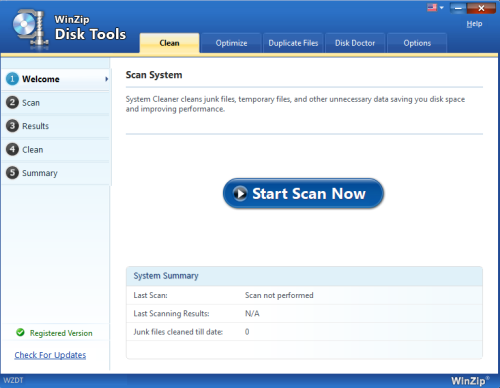
Task: Click the step 2 Scan number icon
Action: pyautogui.click(x=12, y=102)
